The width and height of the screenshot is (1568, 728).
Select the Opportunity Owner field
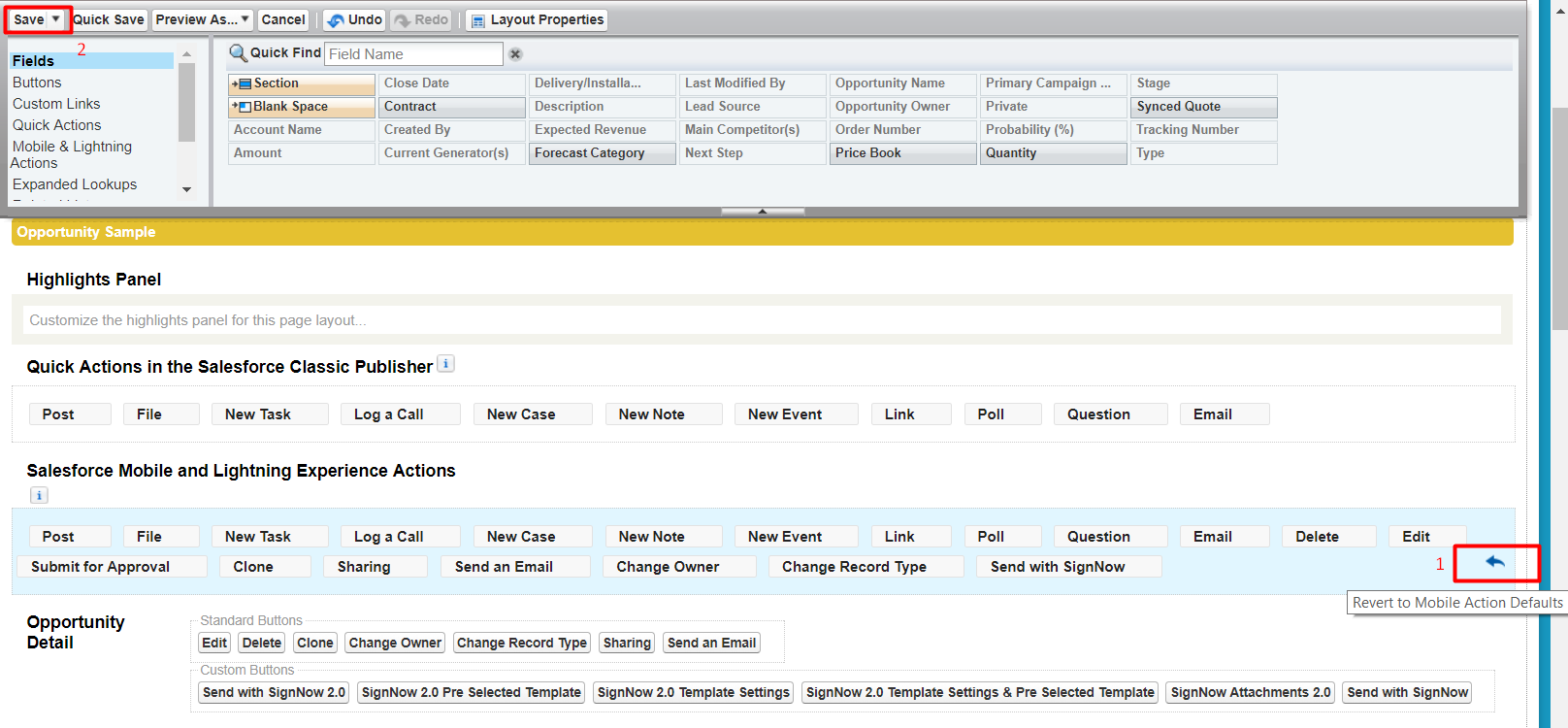point(903,107)
